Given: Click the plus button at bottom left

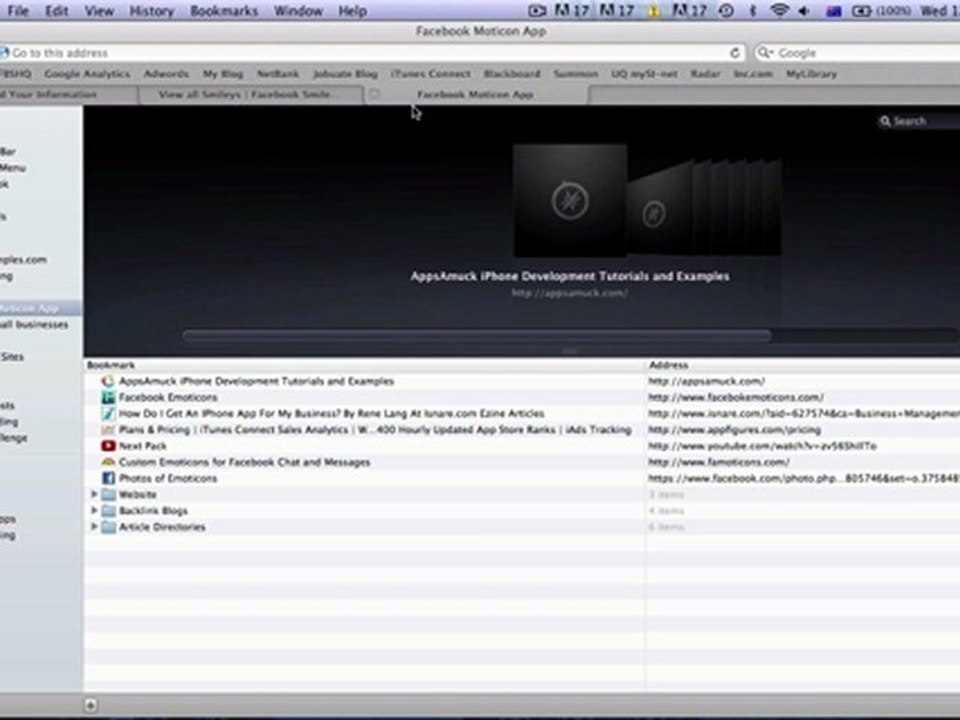Looking at the screenshot, I should pos(90,705).
